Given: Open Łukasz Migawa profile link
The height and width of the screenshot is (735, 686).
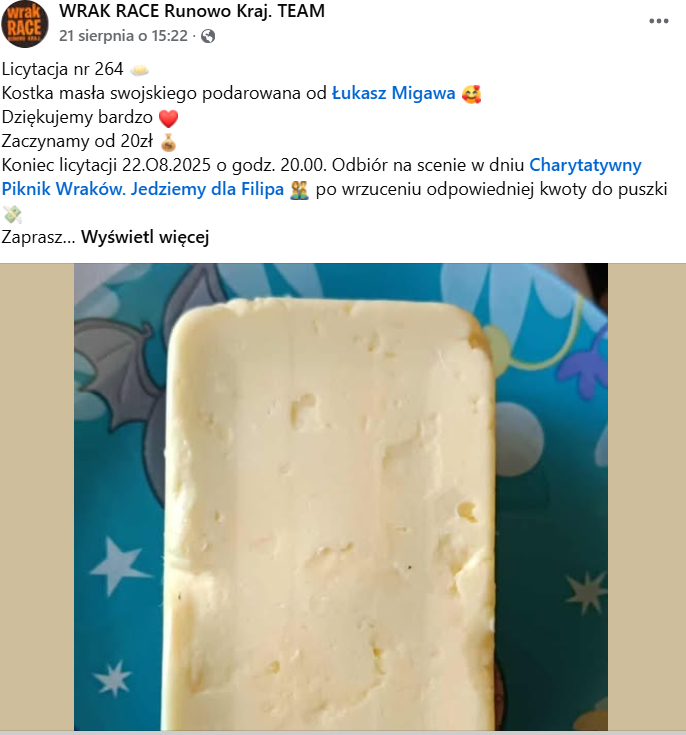Looking at the screenshot, I should pos(393,93).
